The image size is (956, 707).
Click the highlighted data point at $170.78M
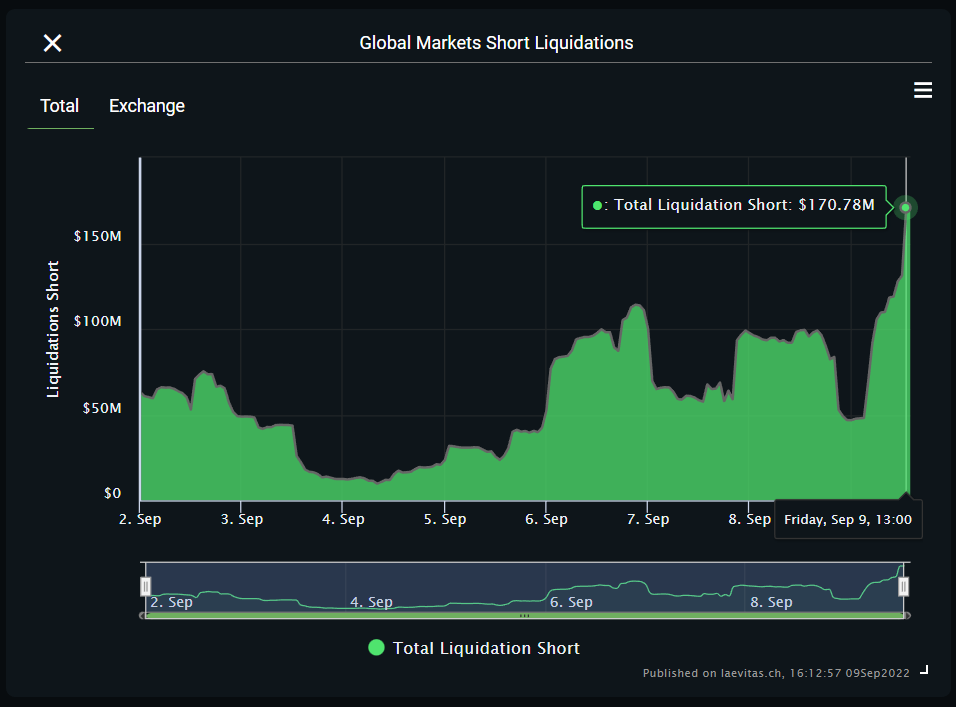905,208
